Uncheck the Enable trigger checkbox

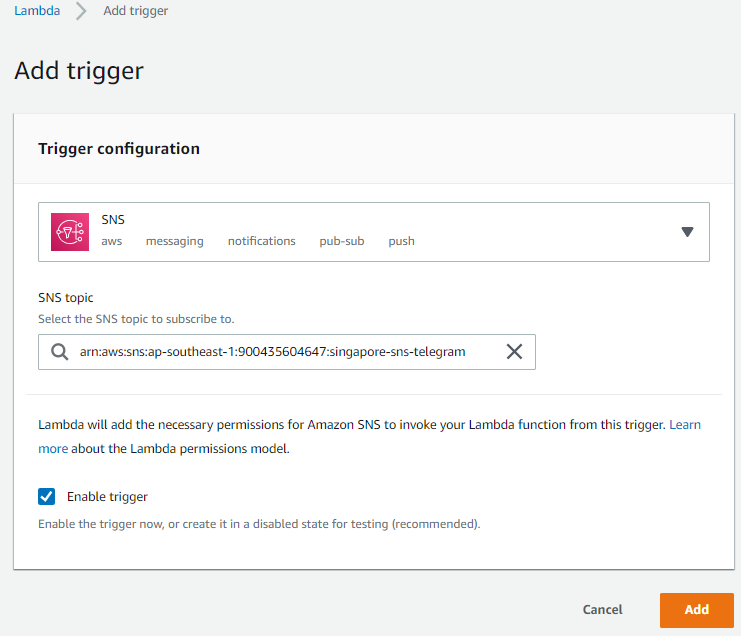pos(46,497)
